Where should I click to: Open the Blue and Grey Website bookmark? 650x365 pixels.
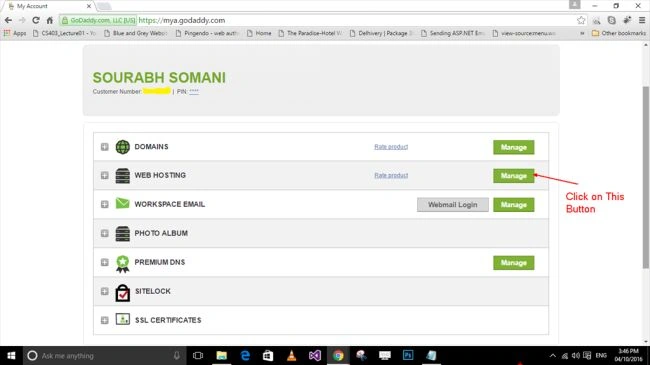pyautogui.click(x=136, y=33)
